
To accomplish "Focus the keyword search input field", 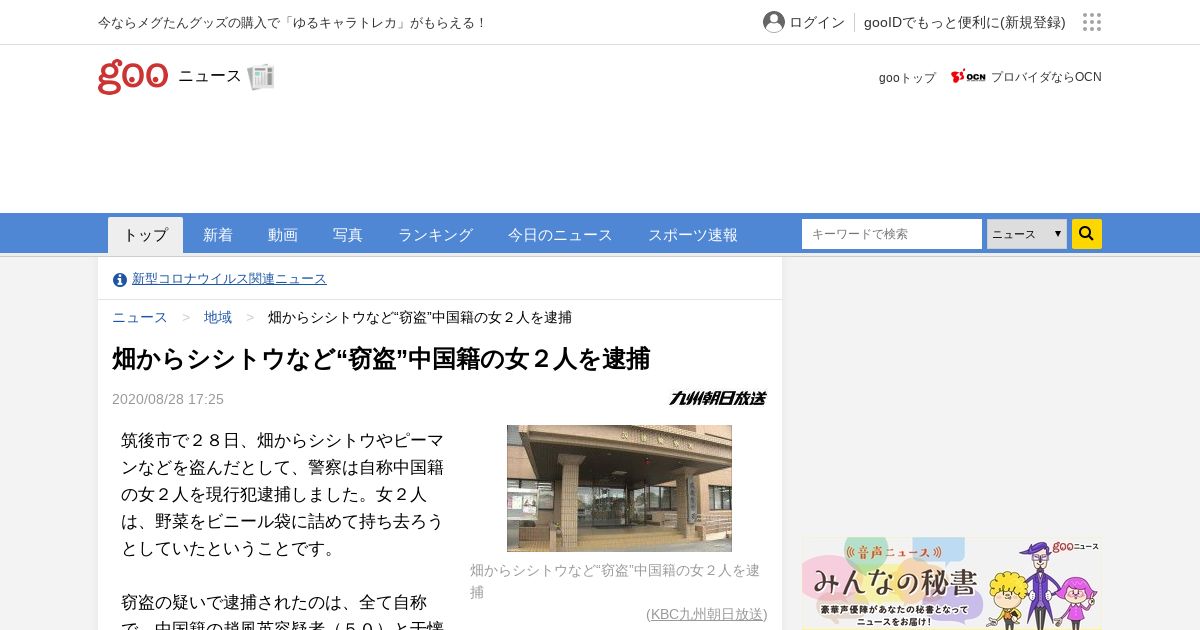I will tap(892, 234).
